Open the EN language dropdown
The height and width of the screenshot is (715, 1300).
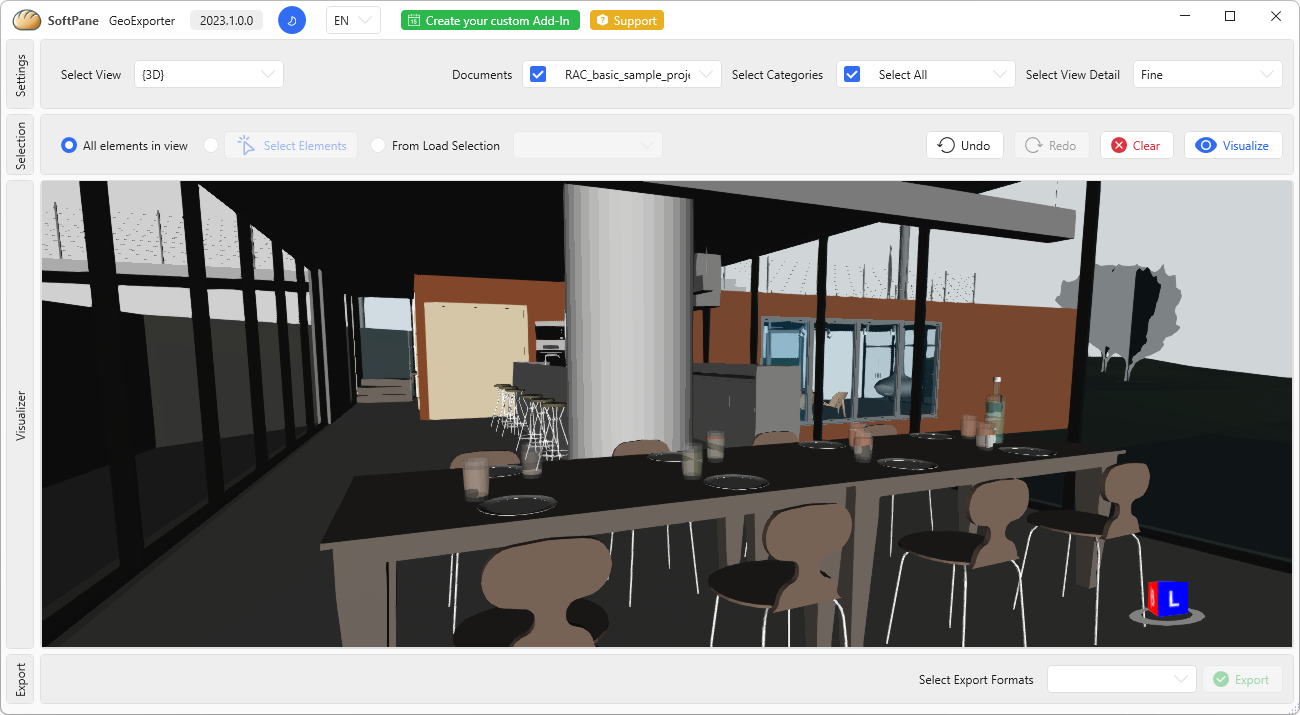click(x=353, y=21)
